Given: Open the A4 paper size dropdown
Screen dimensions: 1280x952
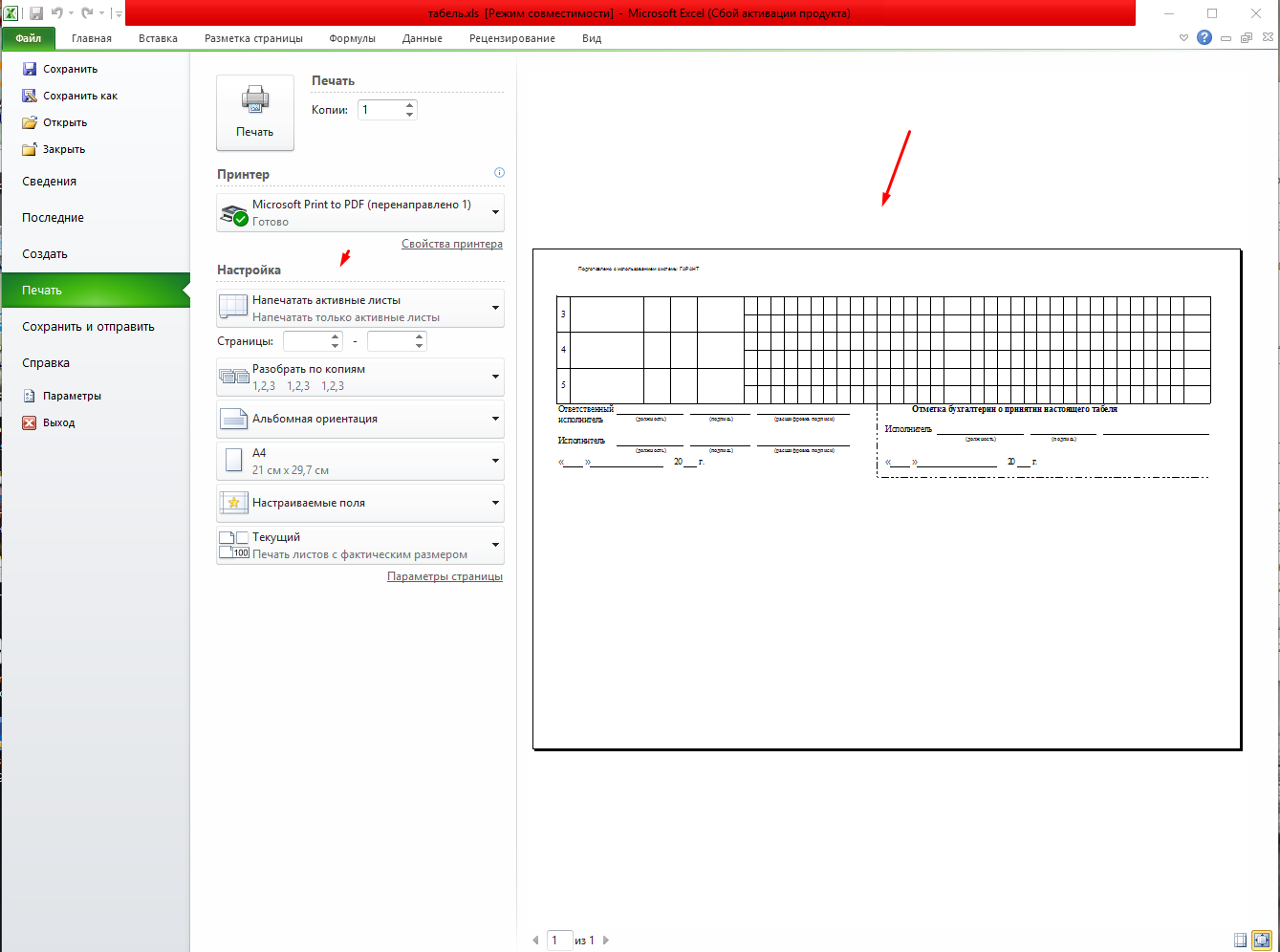Looking at the screenshot, I should click(x=360, y=462).
